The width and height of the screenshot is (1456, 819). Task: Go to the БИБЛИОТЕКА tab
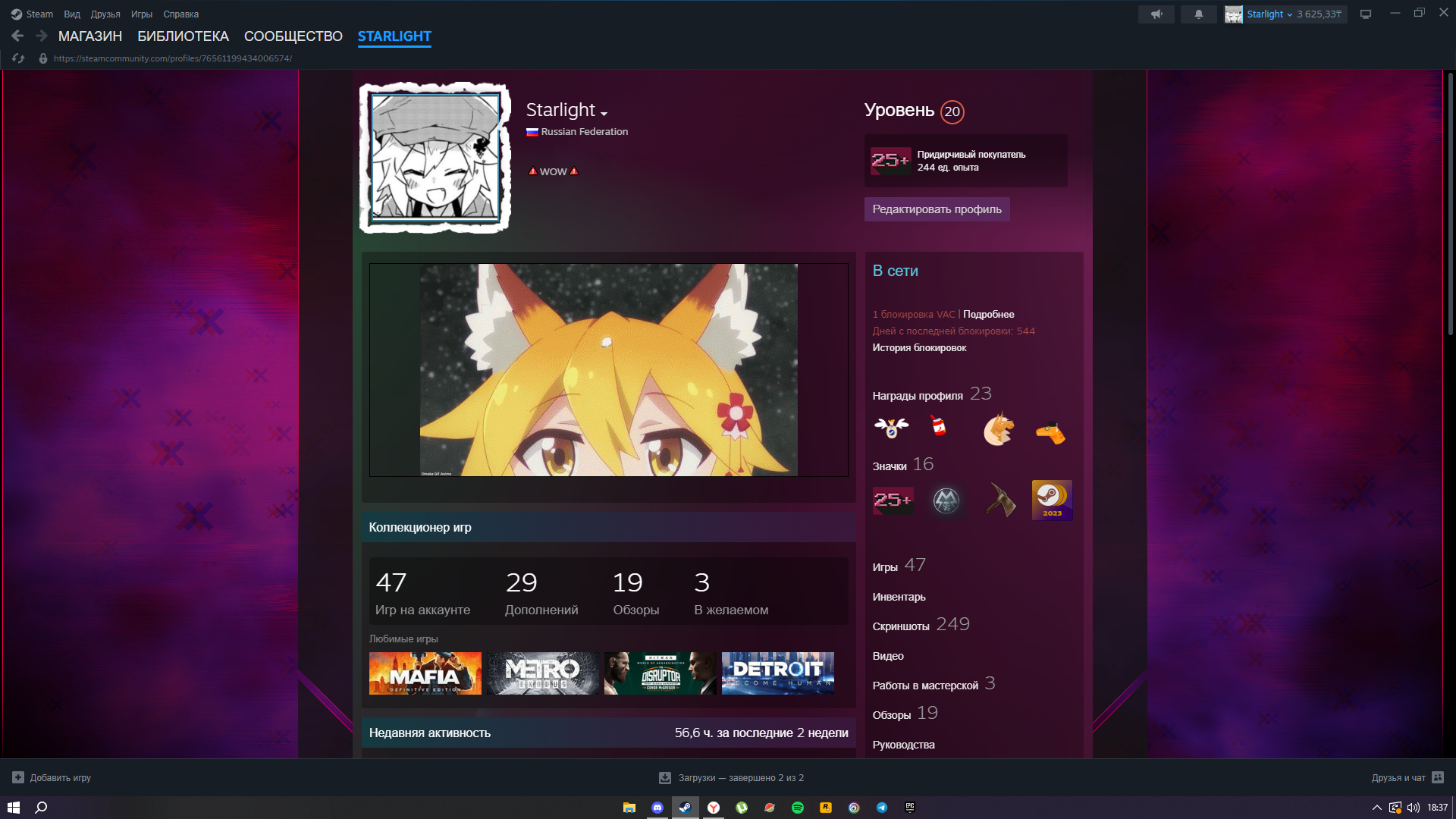pyautogui.click(x=183, y=36)
